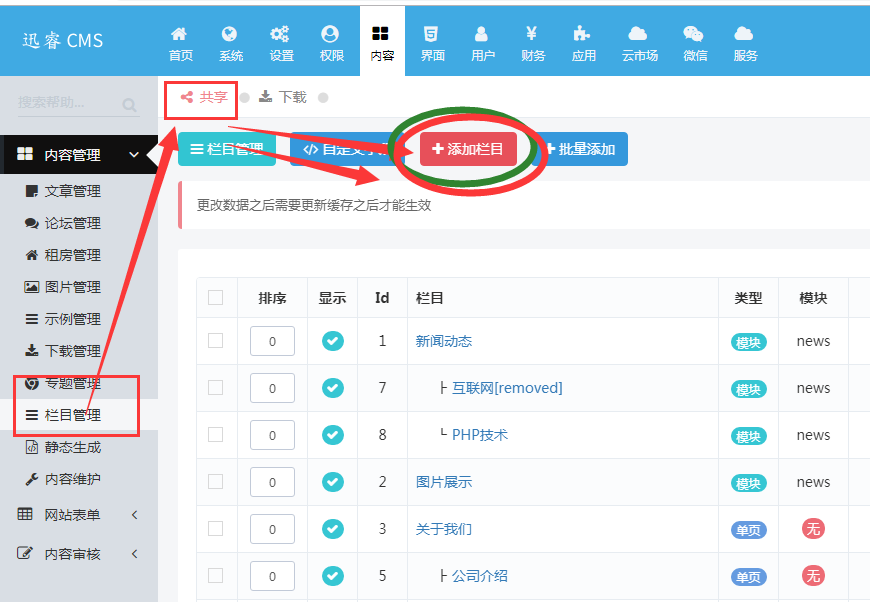This screenshot has height=602, width=870.
Task: Toggle display status for 新闻动态 row
Action: coord(333,341)
